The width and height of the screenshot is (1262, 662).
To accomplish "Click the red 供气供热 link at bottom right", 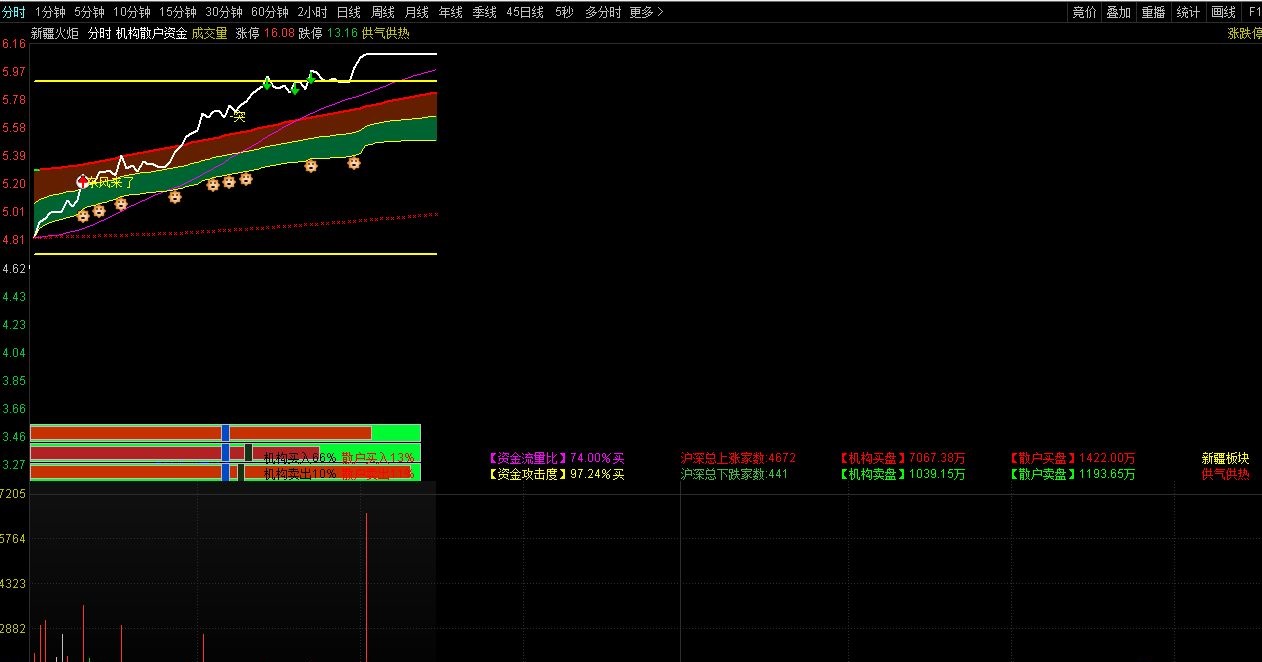I will coord(1225,474).
